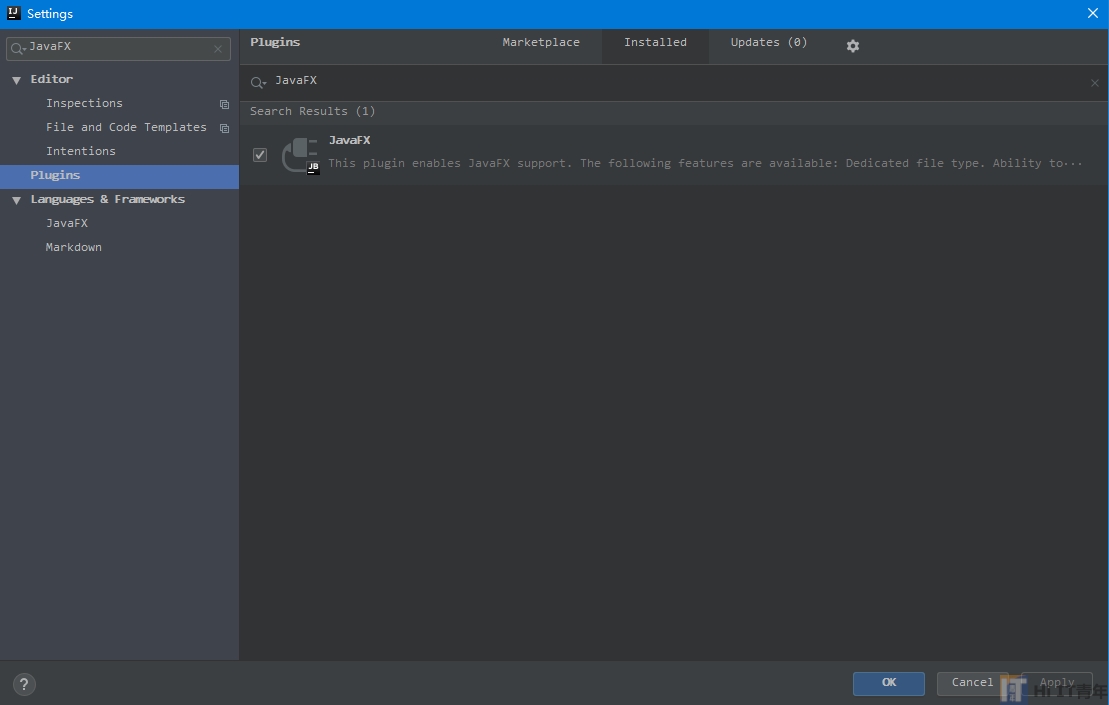This screenshot has width=1109, height=705.
Task: Clear the settings search field text
Action: click(x=218, y=49)
